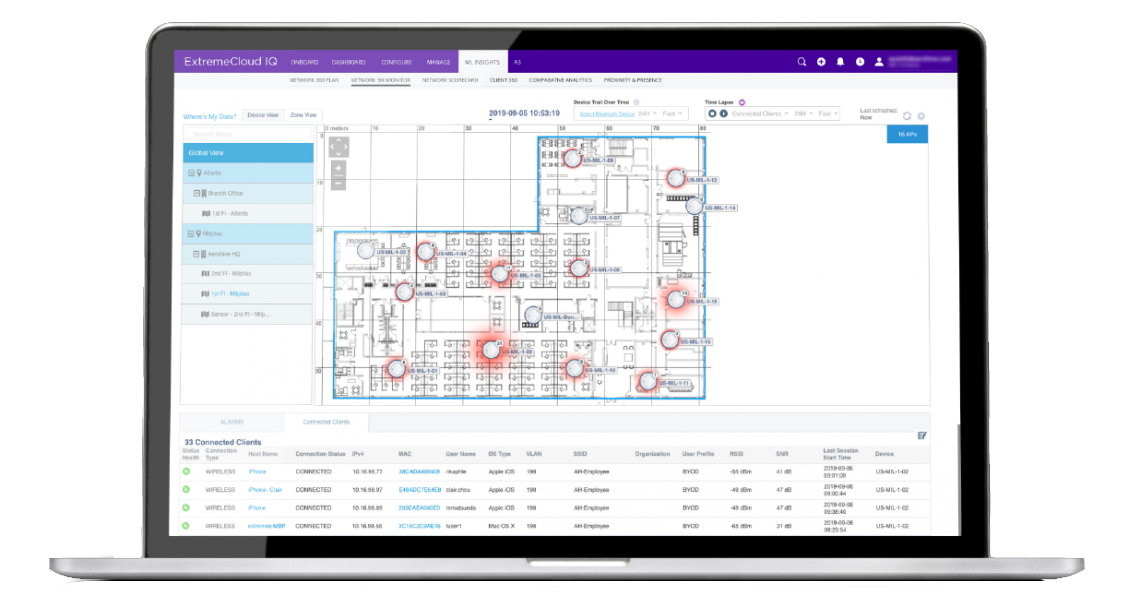Zoom in on the floor map
Screen dimensions: 1140x608
click(338, 169)
